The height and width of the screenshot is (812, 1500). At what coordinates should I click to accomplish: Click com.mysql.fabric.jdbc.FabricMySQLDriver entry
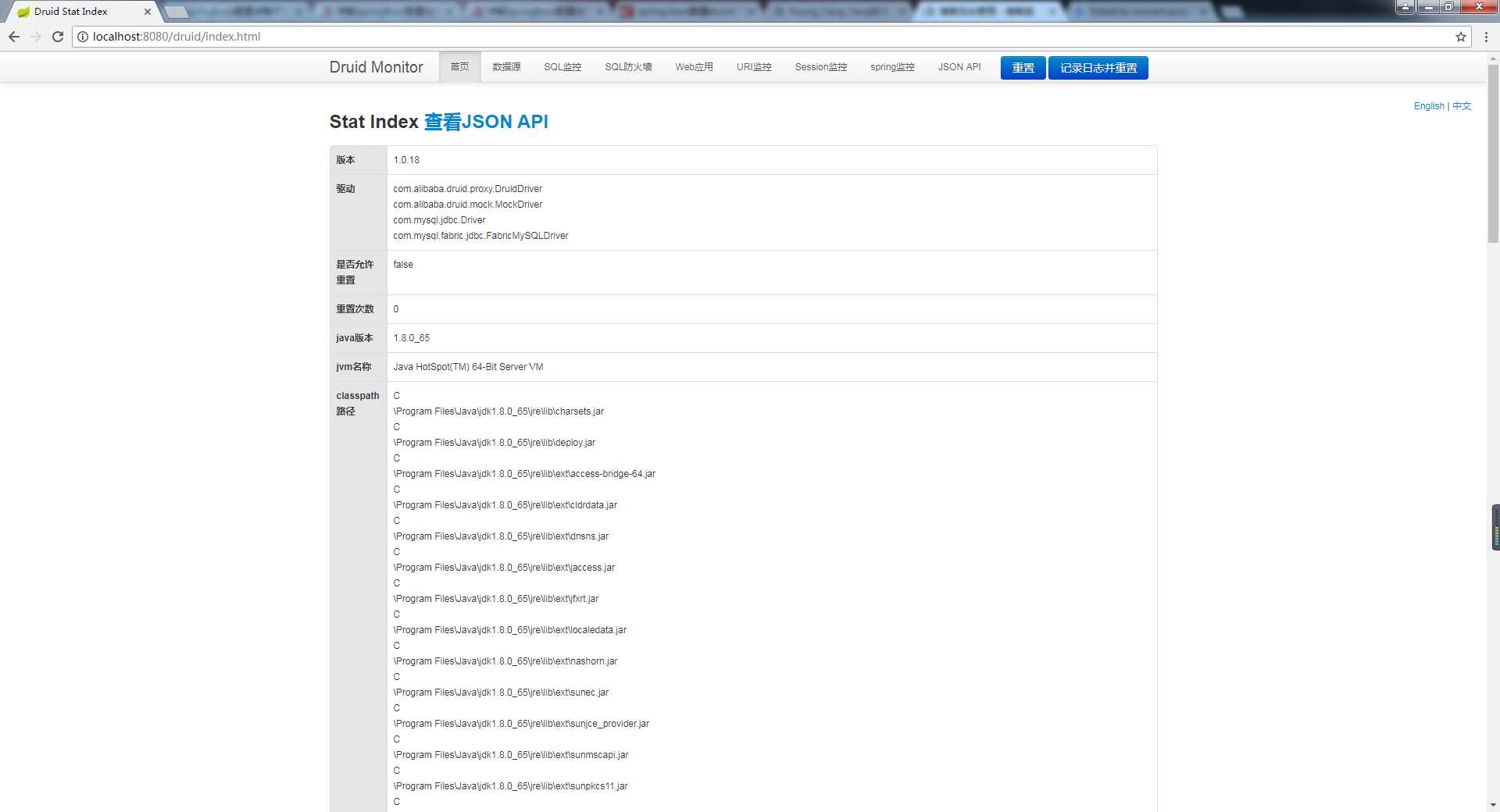pos(480,236)
